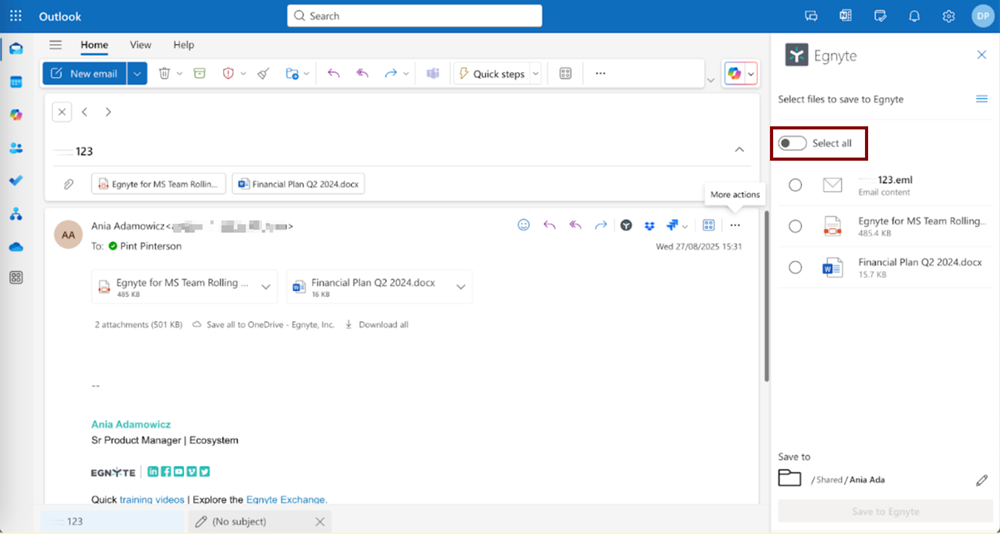Viewport: 1000px width, 534px height.
Task: Open OneDrive cloud icon in left sidebar
Action: point(16,246)
